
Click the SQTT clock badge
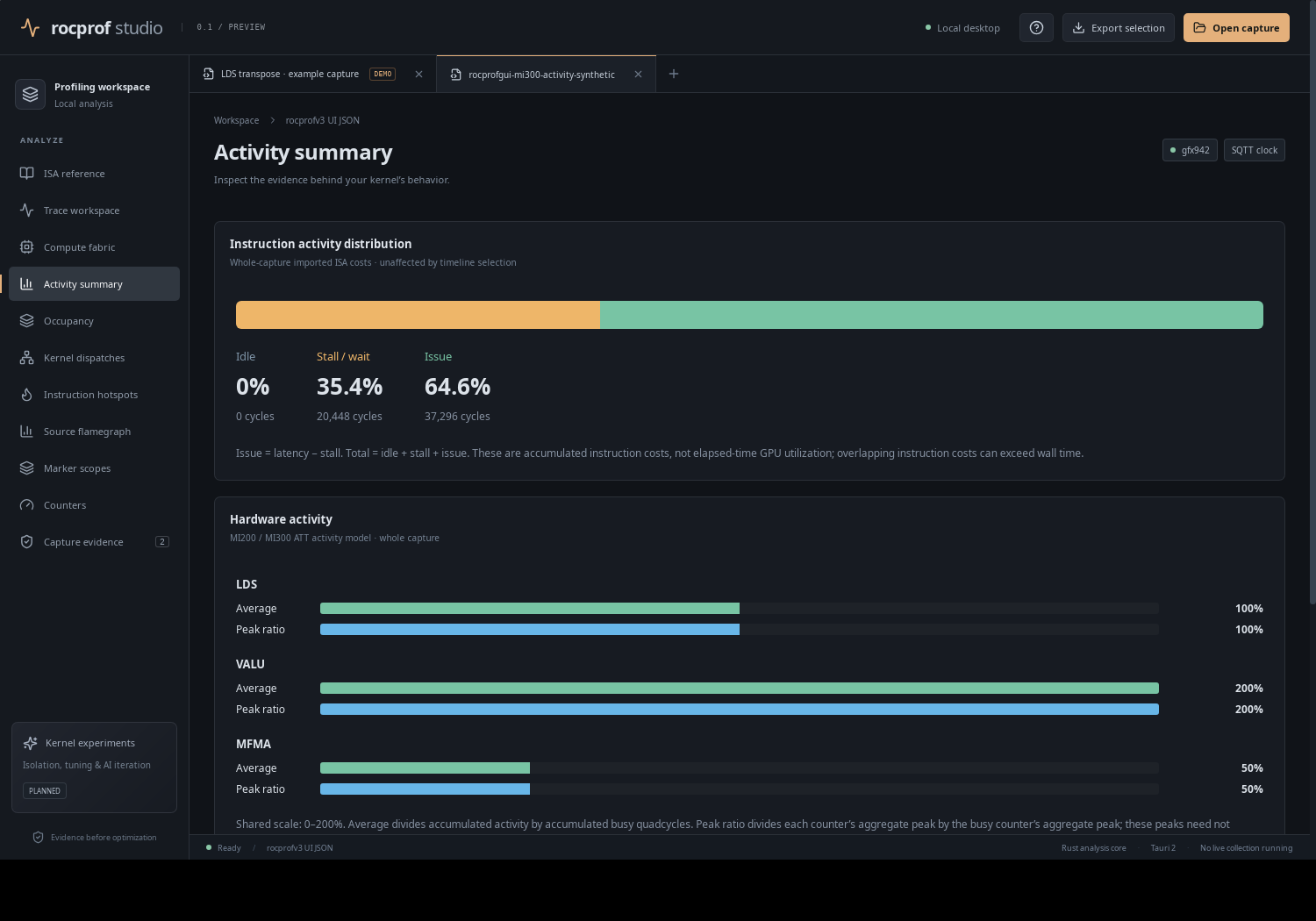(1255, 150)
